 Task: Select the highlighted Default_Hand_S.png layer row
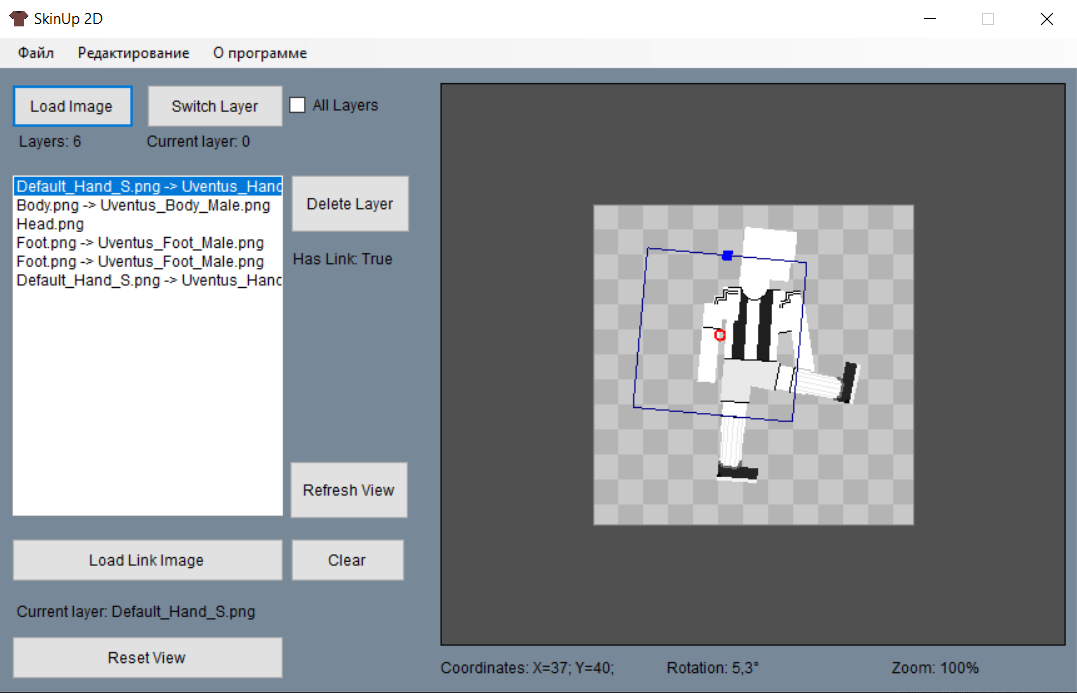tap(148, 186)
